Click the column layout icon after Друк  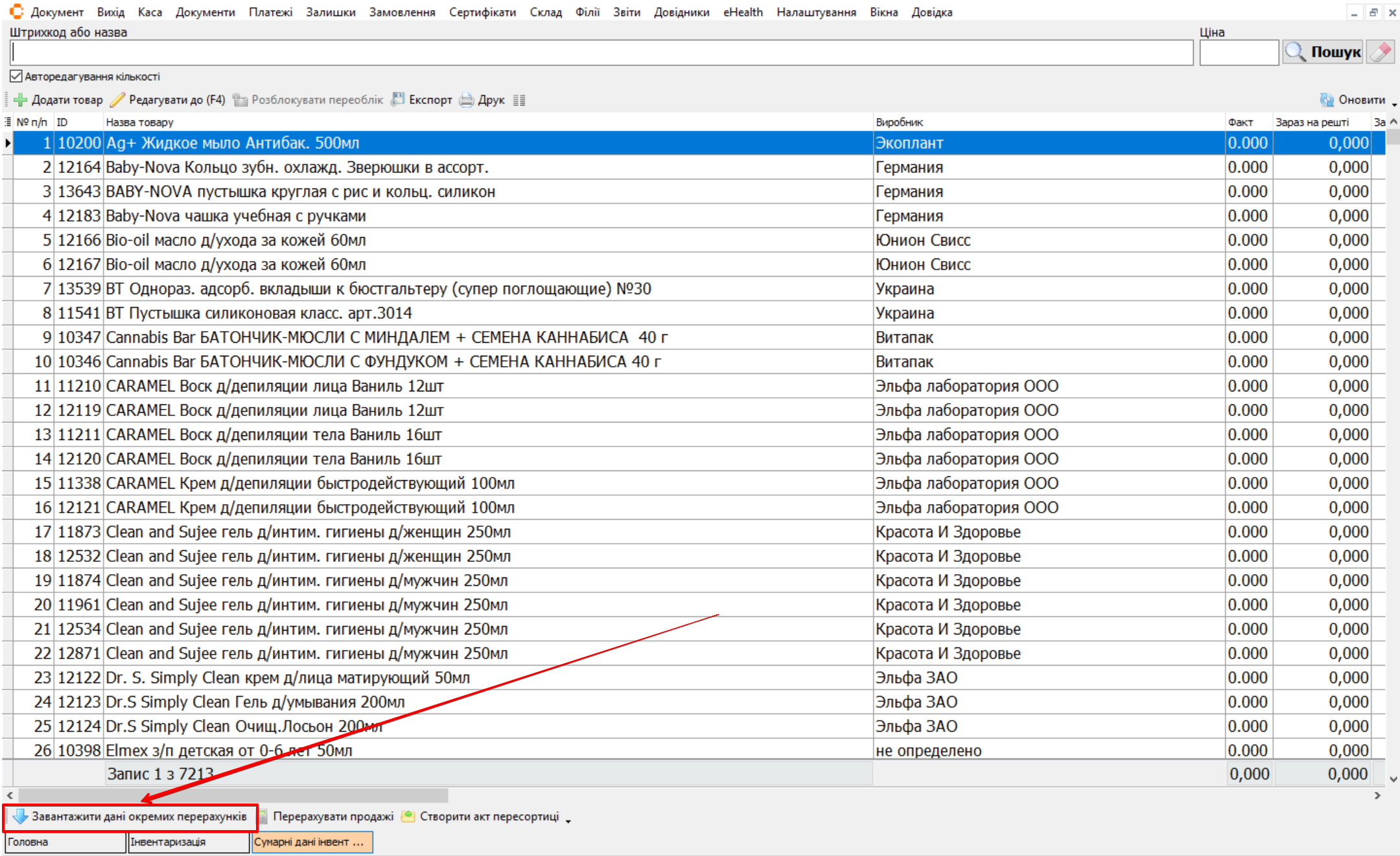[519, 100]
